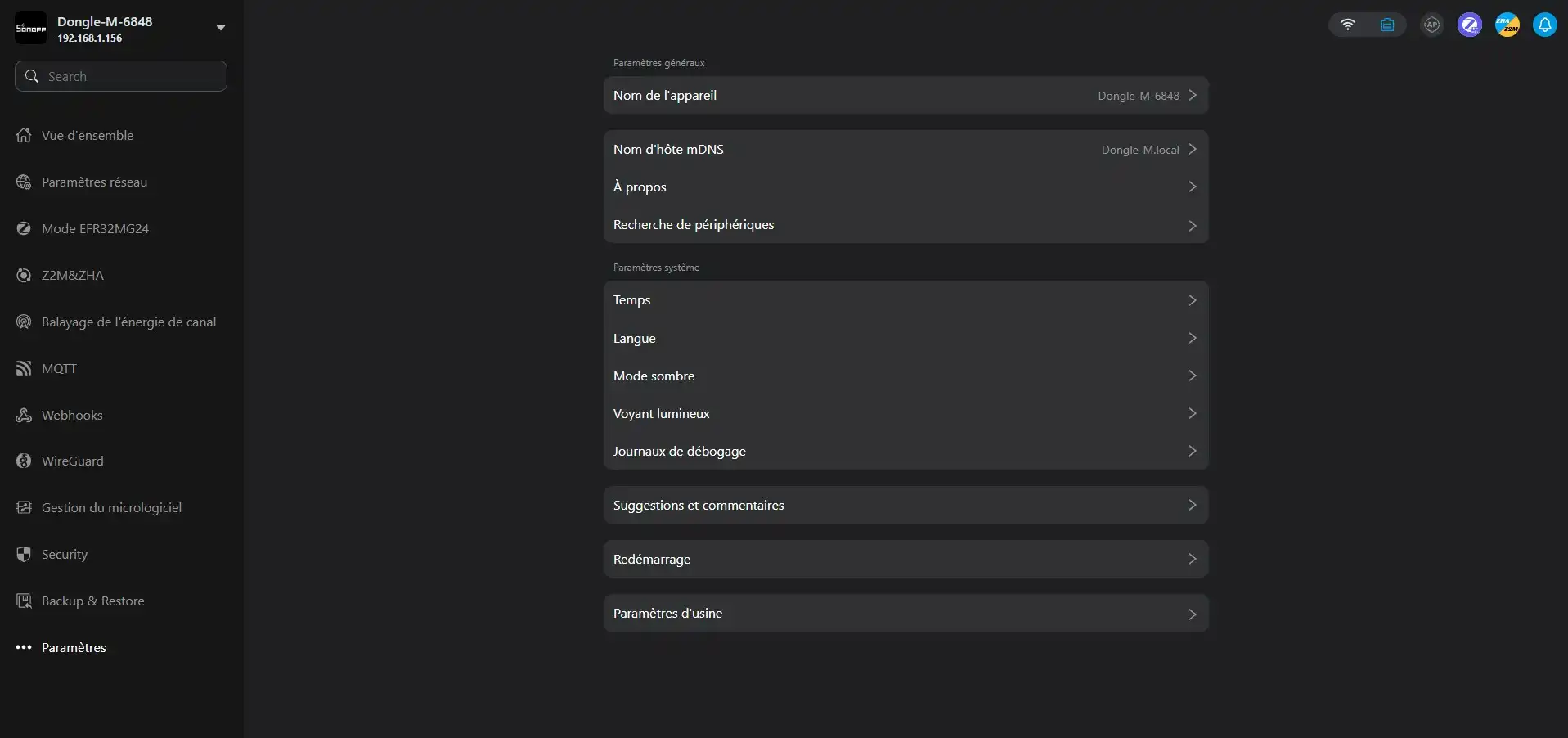The height and width of the screenshot is (738, 1568).
Task: Open Gestion du micrologiciel page
Action: click(111, 508)
